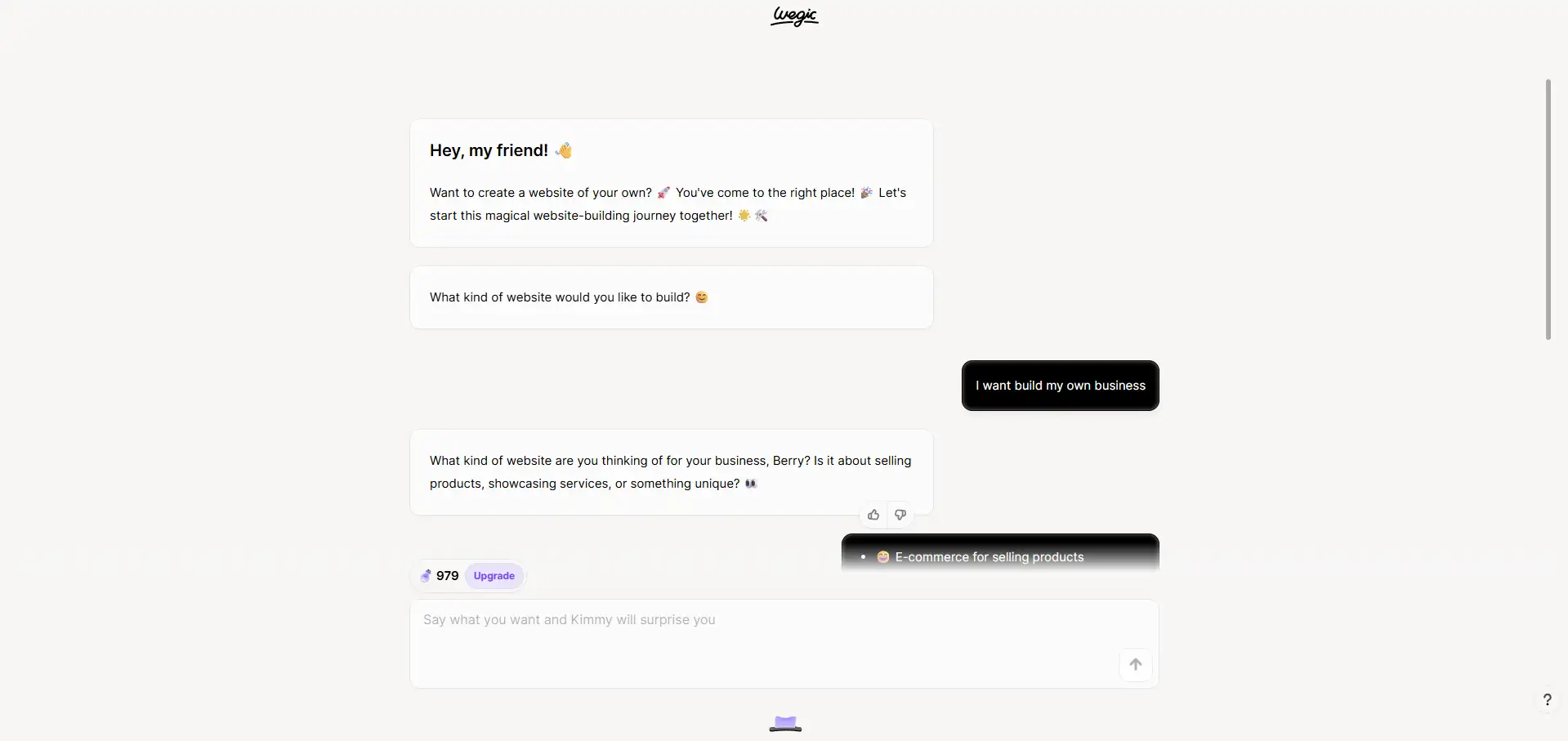Viewport: 1568px width, 741px height.
Task: Click the message asking Berry about the business
Action: click(672, 472)
